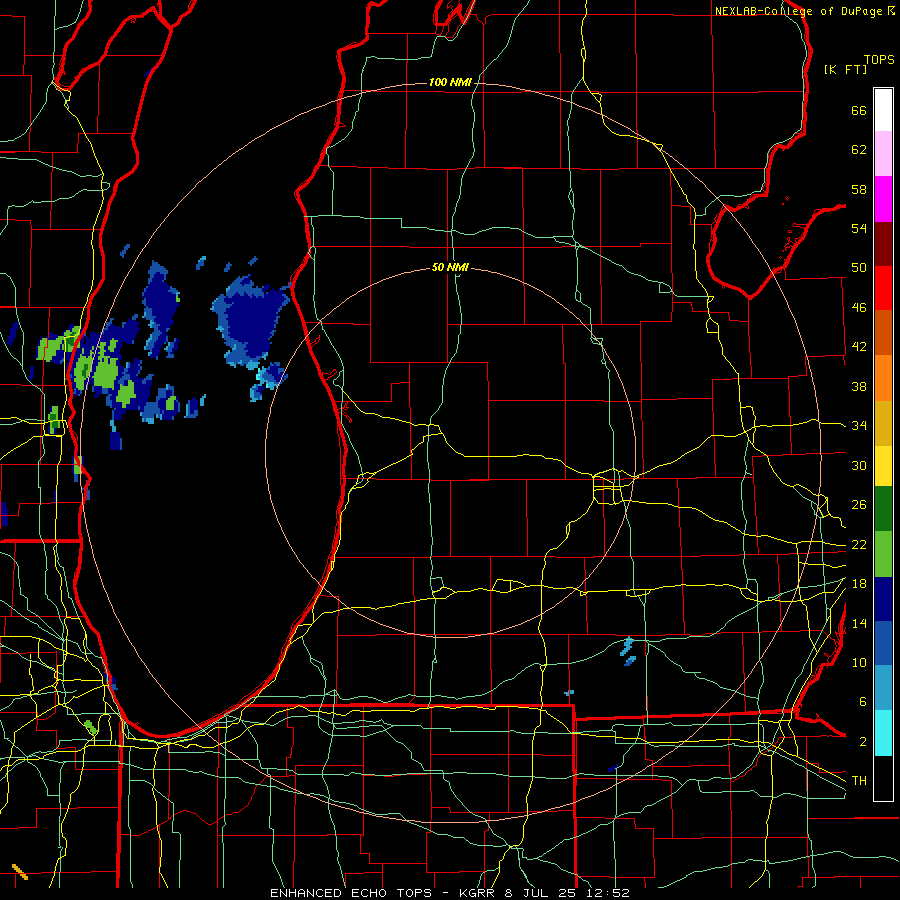Click the legend value 26

click(859, 505)
